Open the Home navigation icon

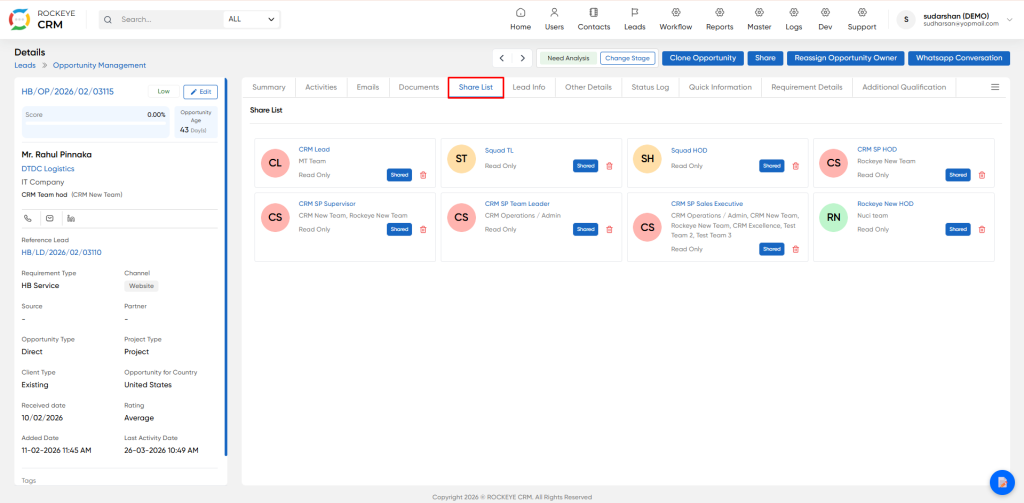520,12
